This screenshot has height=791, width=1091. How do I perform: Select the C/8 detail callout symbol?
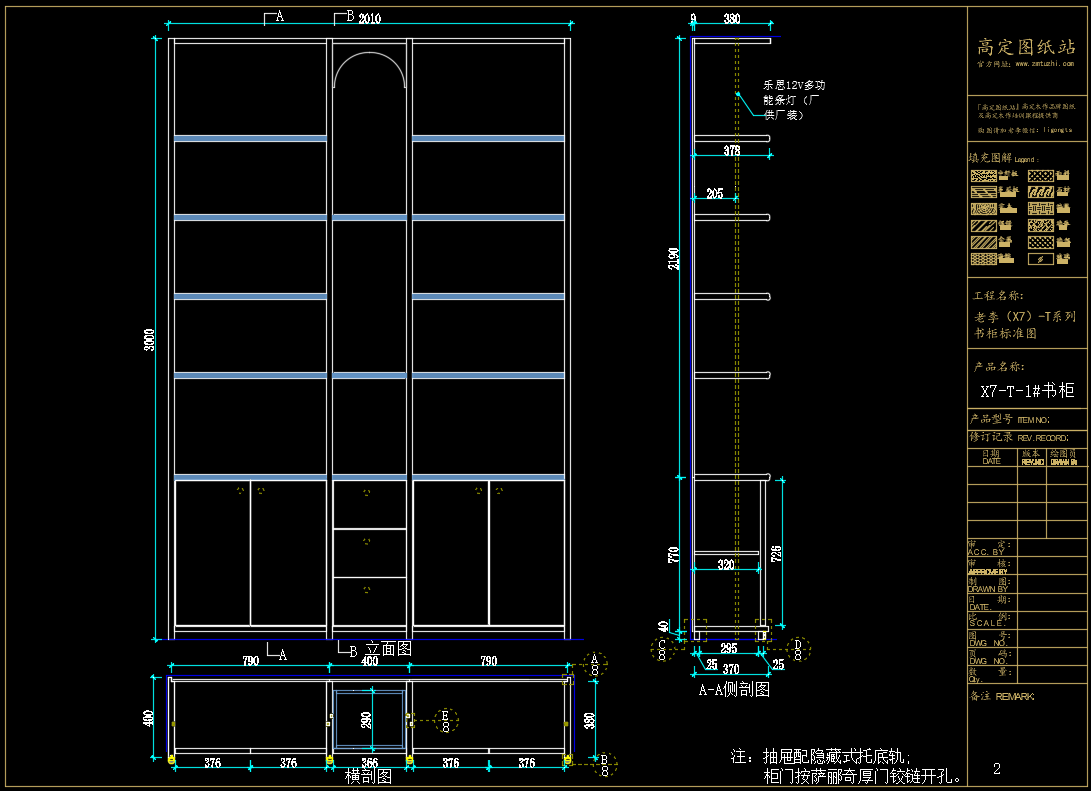661,649
